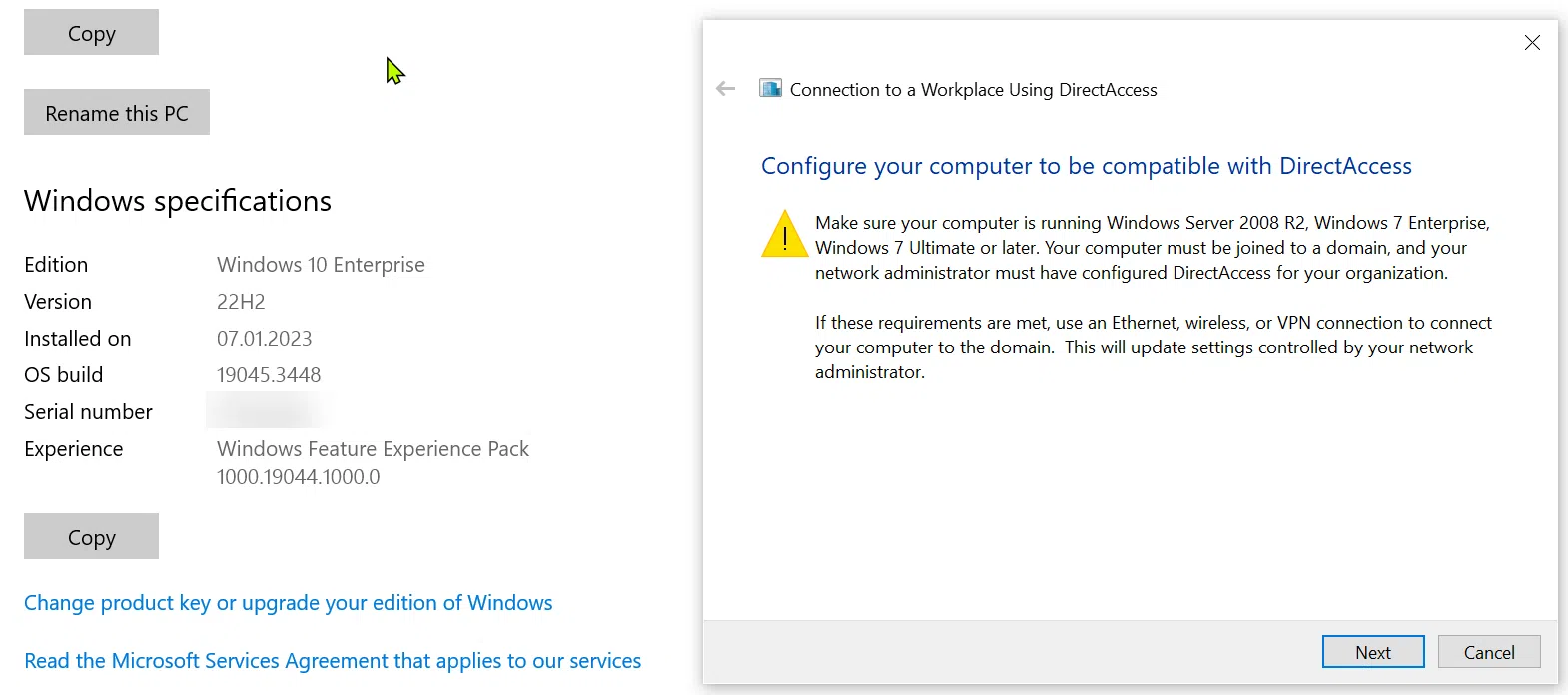This screenshot has width=1568, height=695.
Task: Select install date 07.01.2023
Action: [265, 339]
